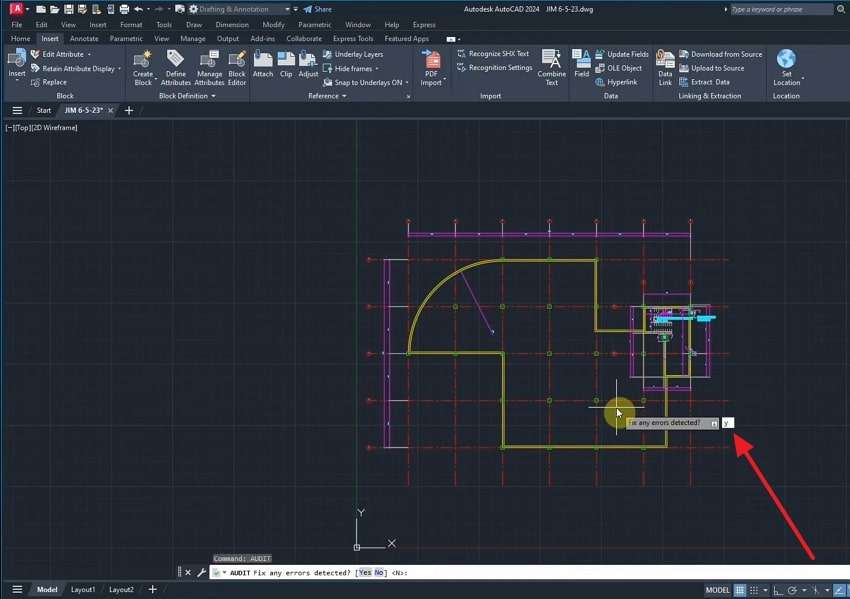Screen dimensions: 850x599
Task: Click the Replace block button
Action: (49, 82)
